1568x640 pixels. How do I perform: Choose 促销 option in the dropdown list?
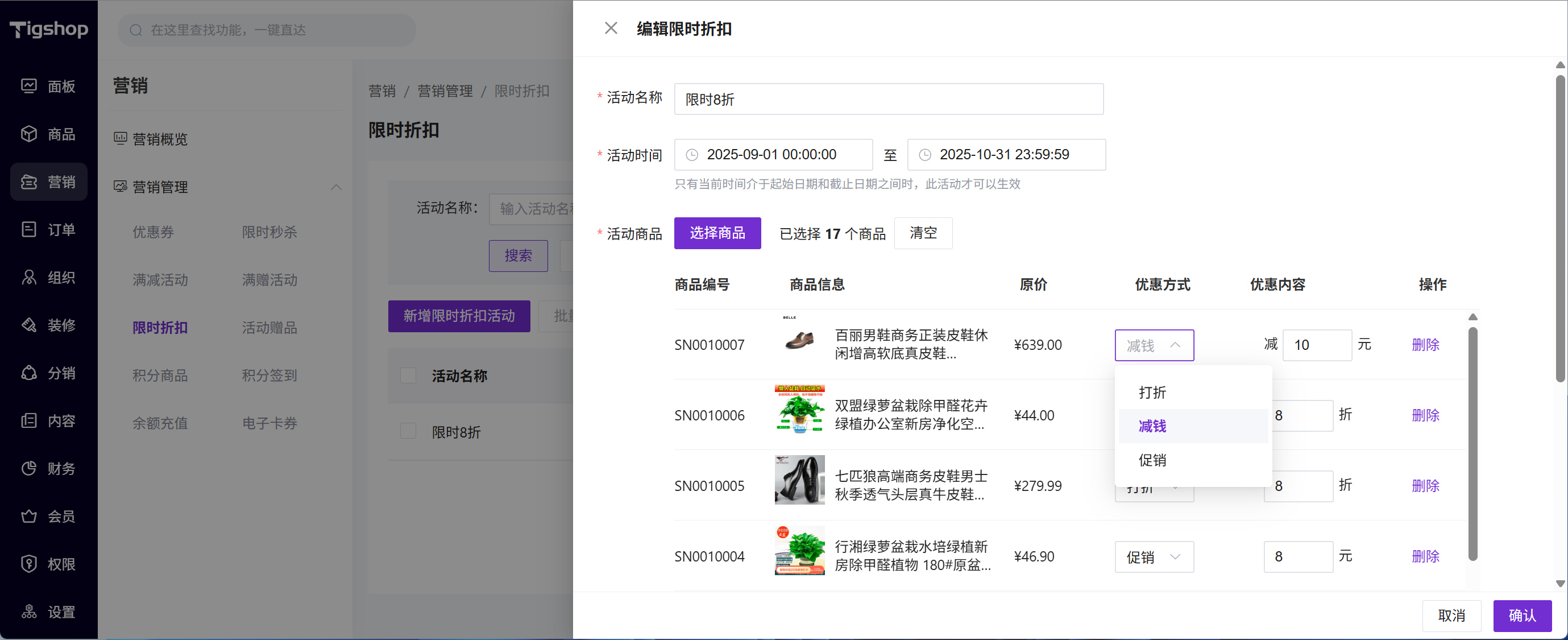1152,460
